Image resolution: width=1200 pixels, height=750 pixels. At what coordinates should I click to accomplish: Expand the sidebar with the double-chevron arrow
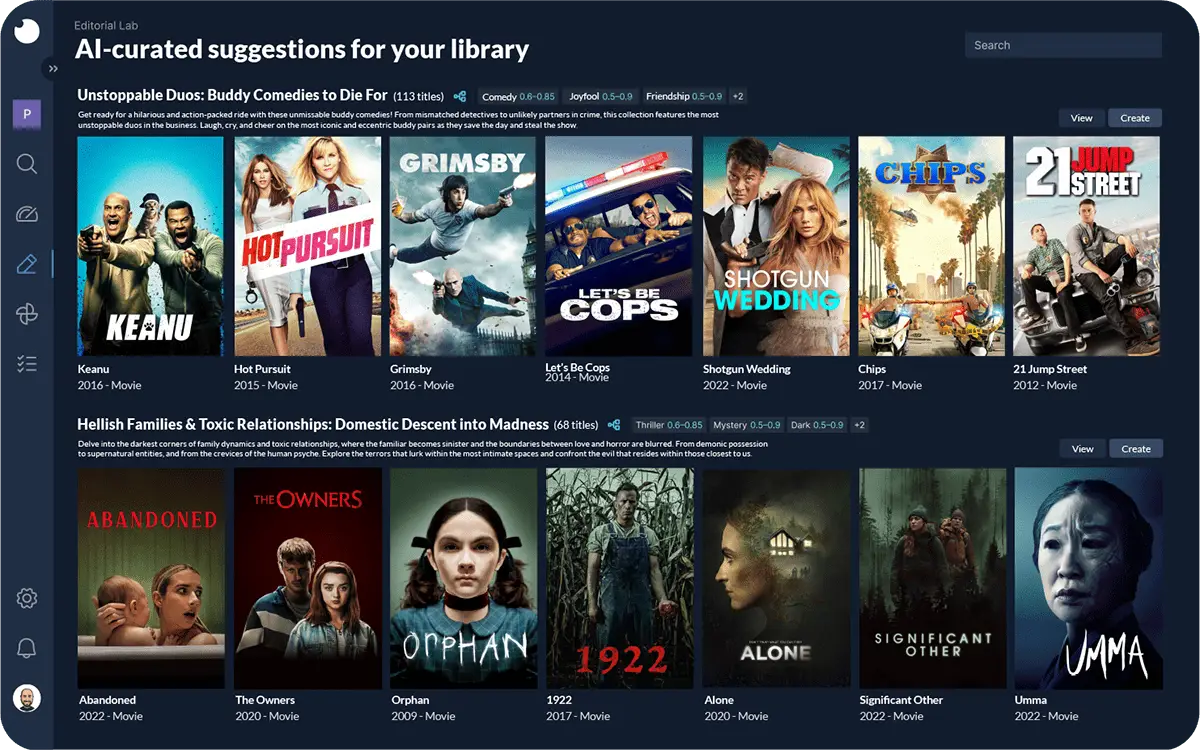[x=52, y=69]
